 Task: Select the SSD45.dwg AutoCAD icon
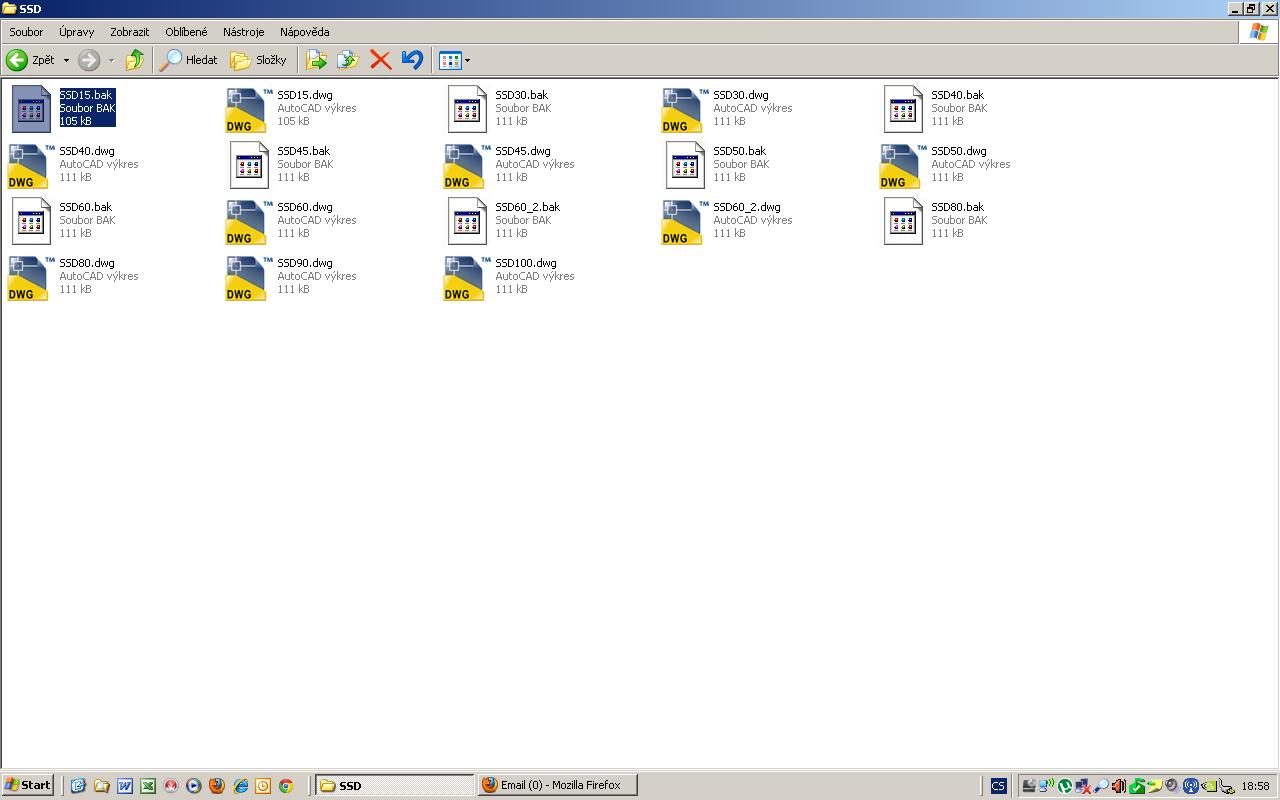(x=467, y=165)
